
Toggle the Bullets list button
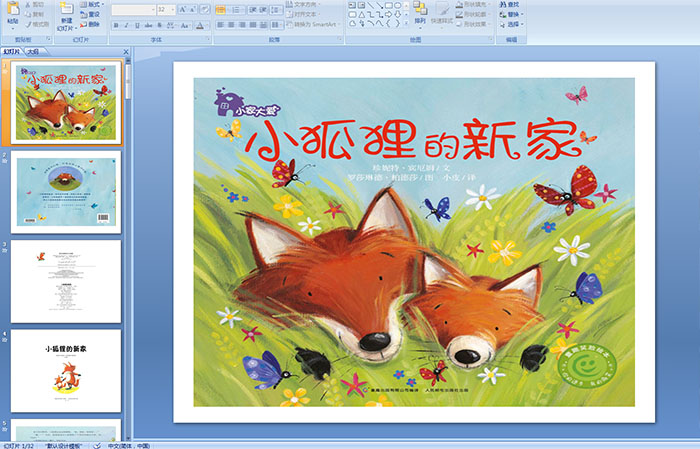(222, 10)
